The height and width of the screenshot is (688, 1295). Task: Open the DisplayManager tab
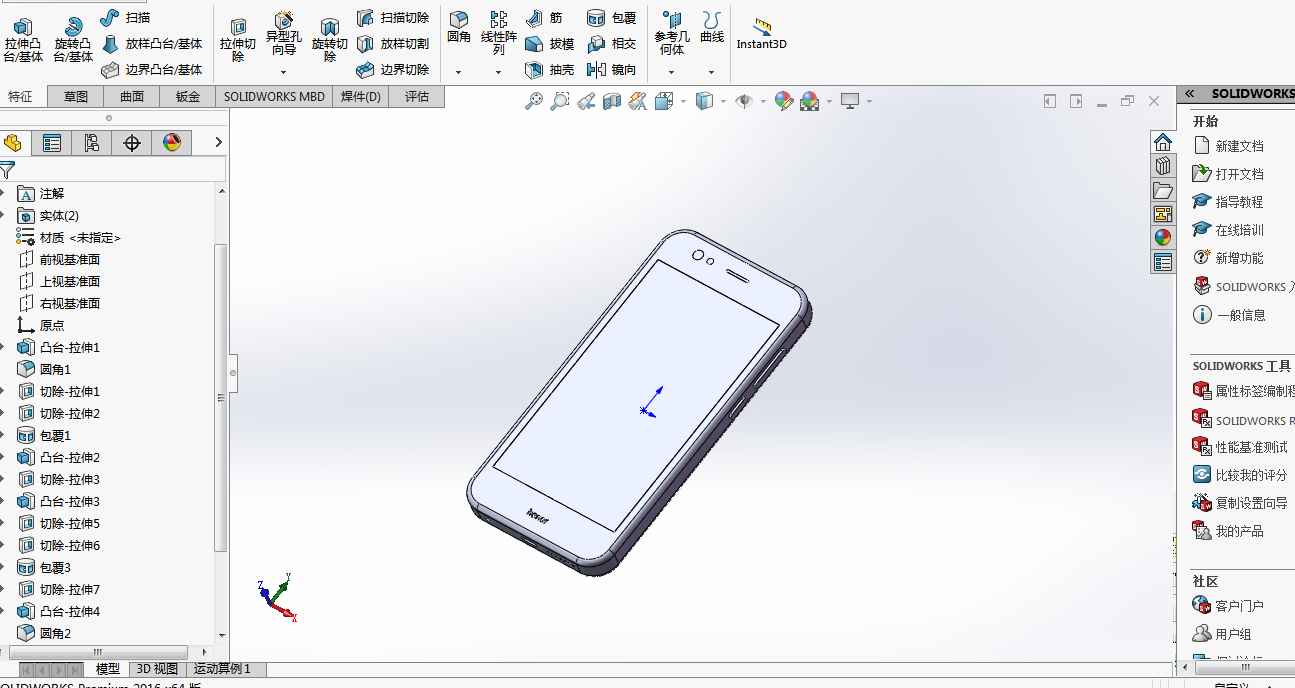(x=172, y=143)
